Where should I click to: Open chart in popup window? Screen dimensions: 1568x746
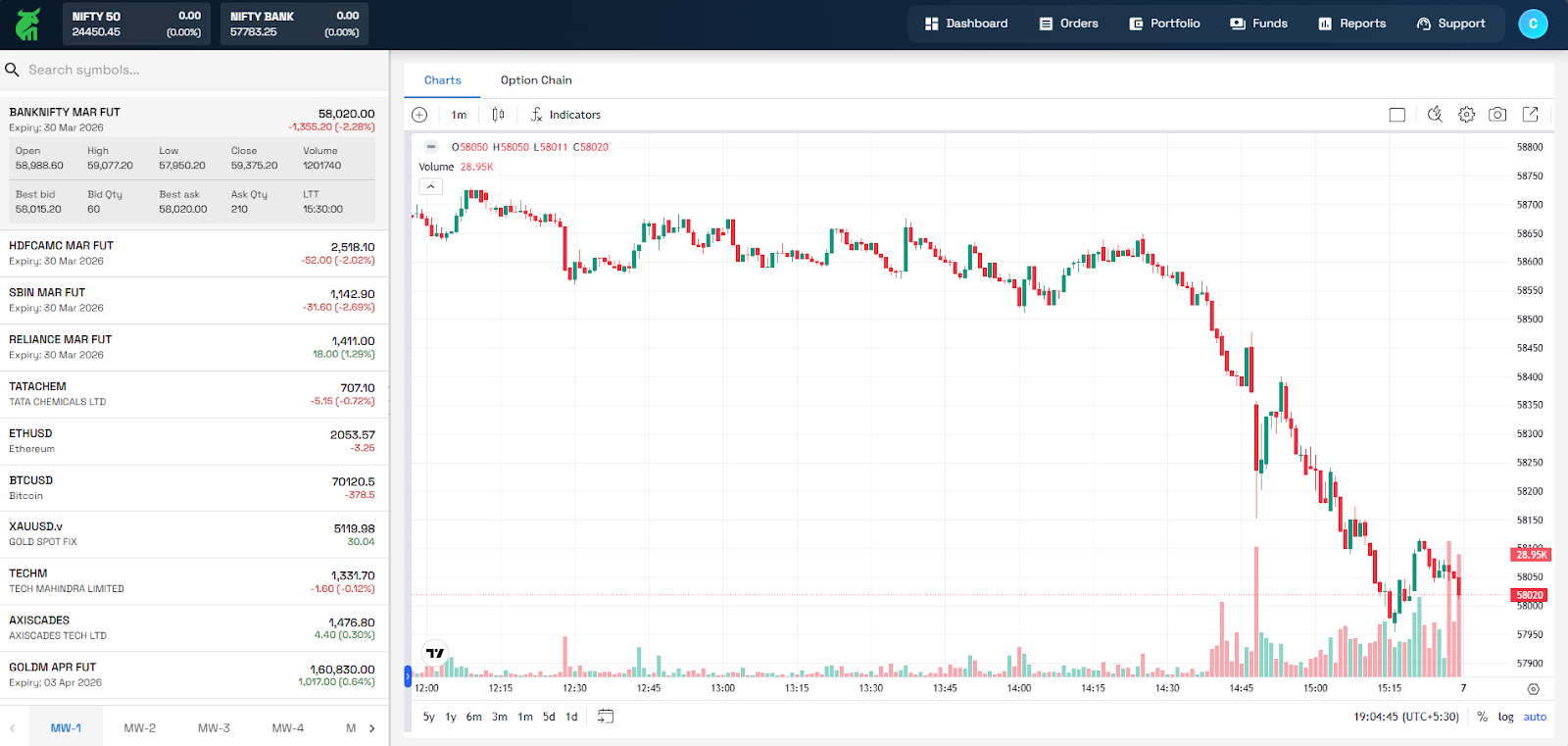1530,115
